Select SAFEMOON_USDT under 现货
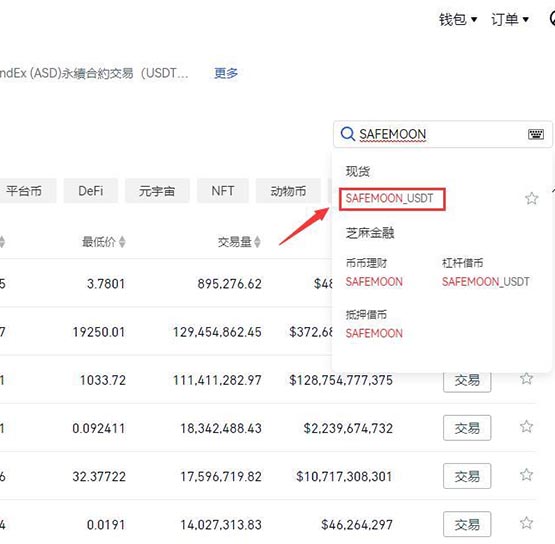Screen dimensions: 555x544 tap(389, 198)
